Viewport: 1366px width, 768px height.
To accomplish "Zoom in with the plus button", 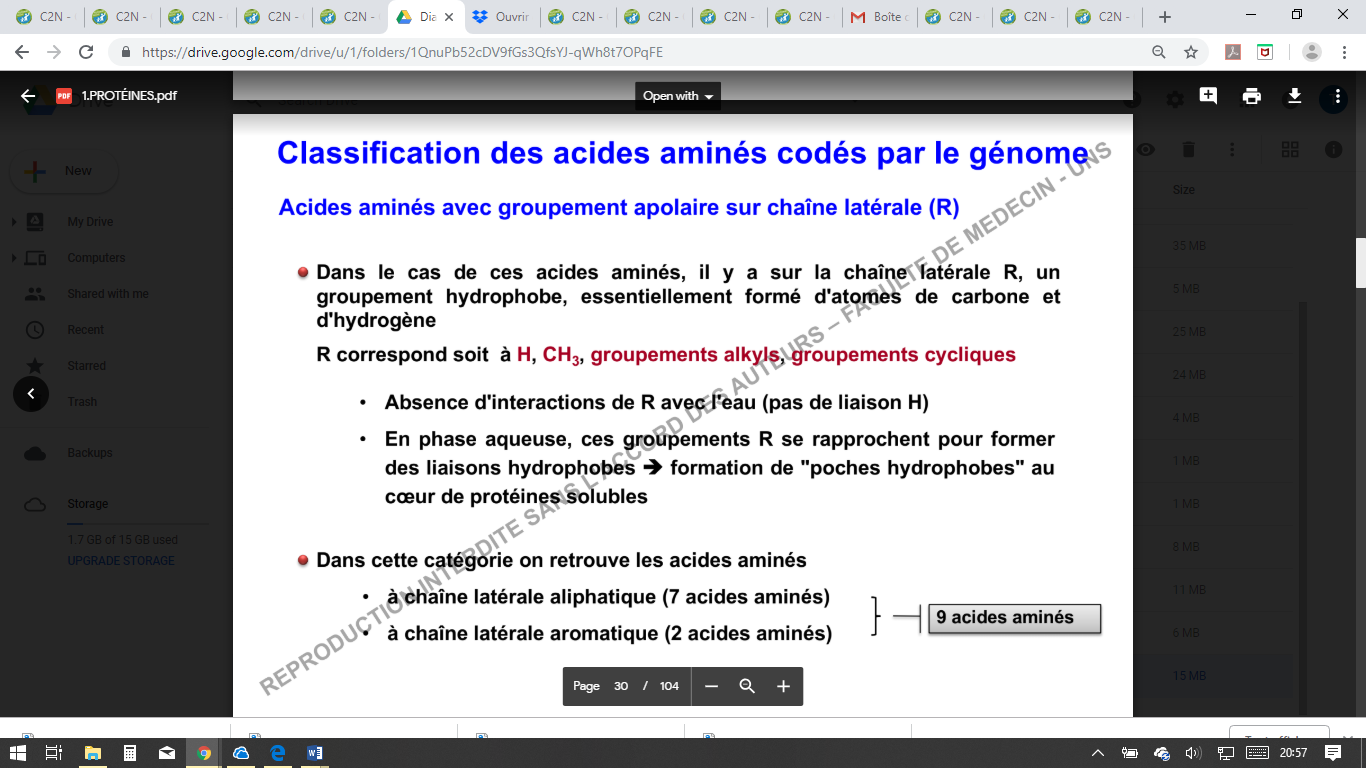I will coord(783,686).
